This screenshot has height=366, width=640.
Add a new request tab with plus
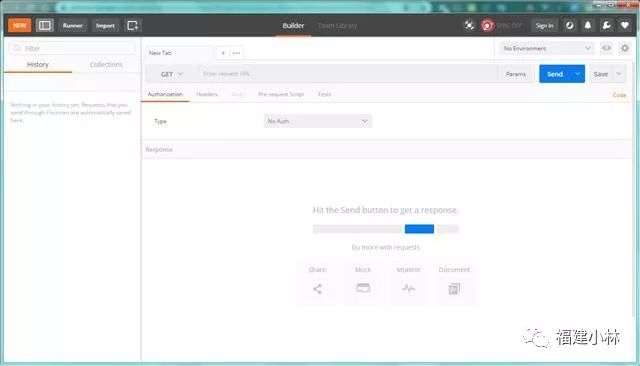point(223,53)
